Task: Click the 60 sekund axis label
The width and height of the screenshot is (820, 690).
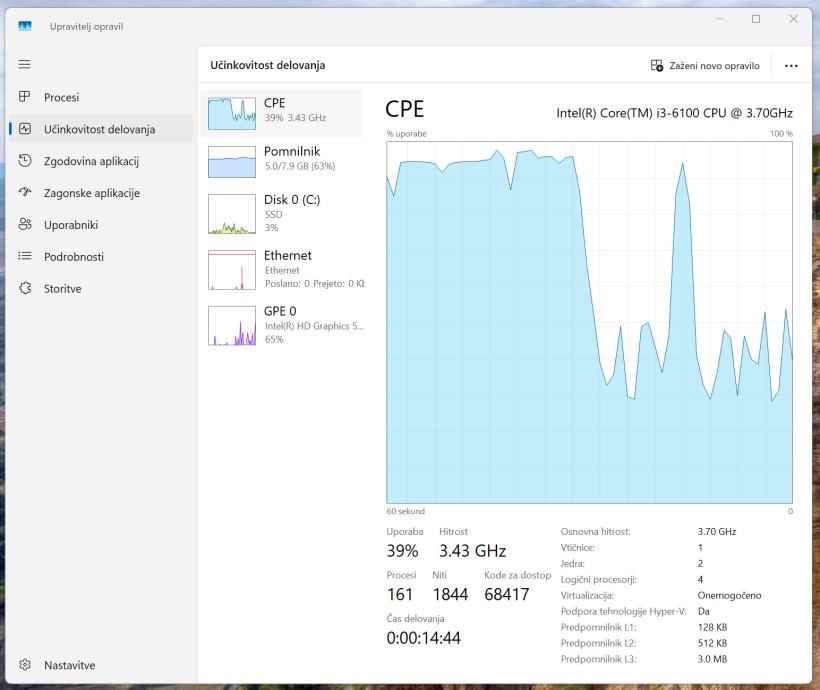Action: pyautogui.click(x=405, y=511)
